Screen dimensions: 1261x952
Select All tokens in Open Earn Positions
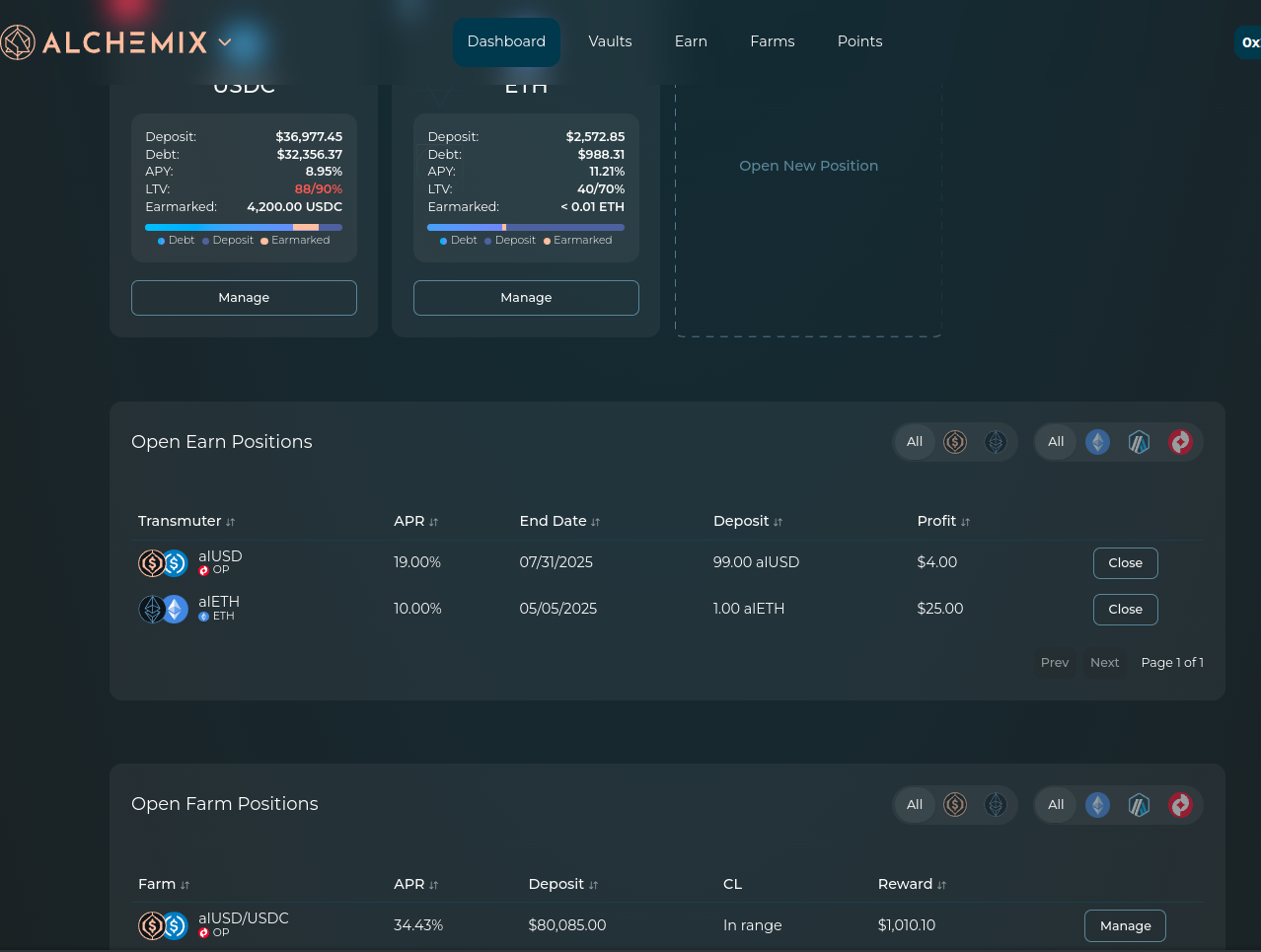point(915,442)
